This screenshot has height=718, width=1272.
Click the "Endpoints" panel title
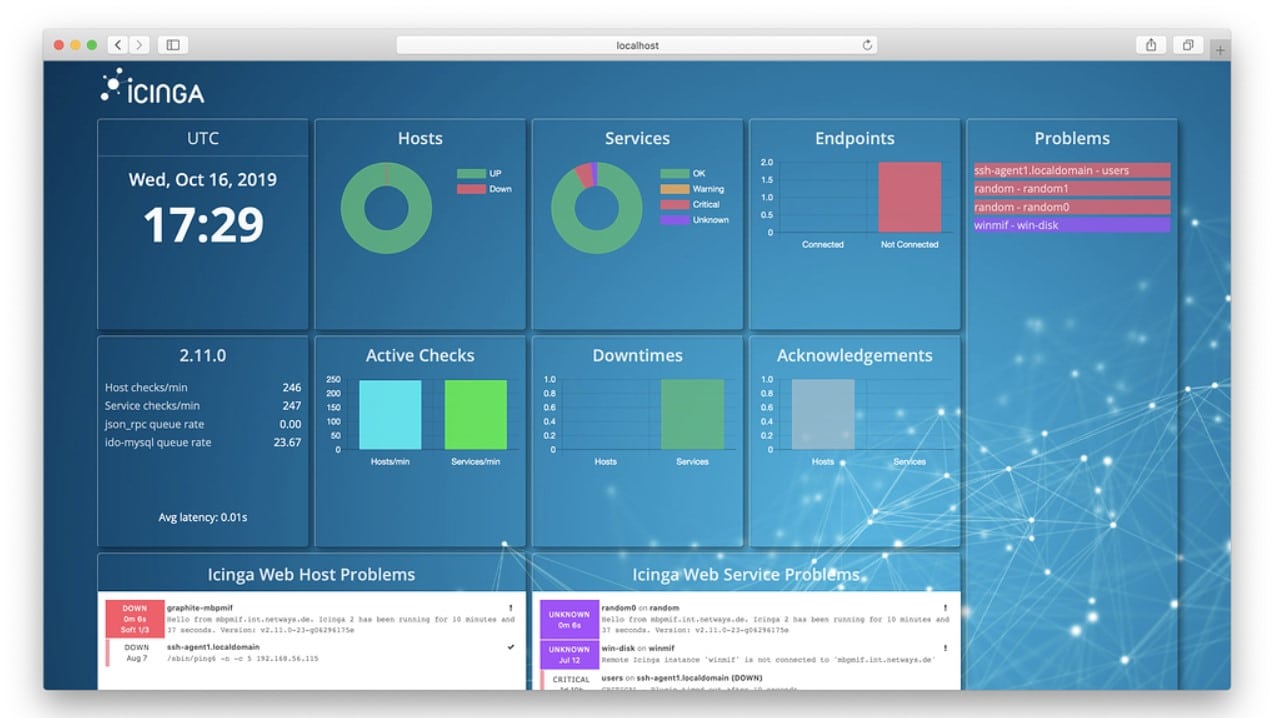855,139
